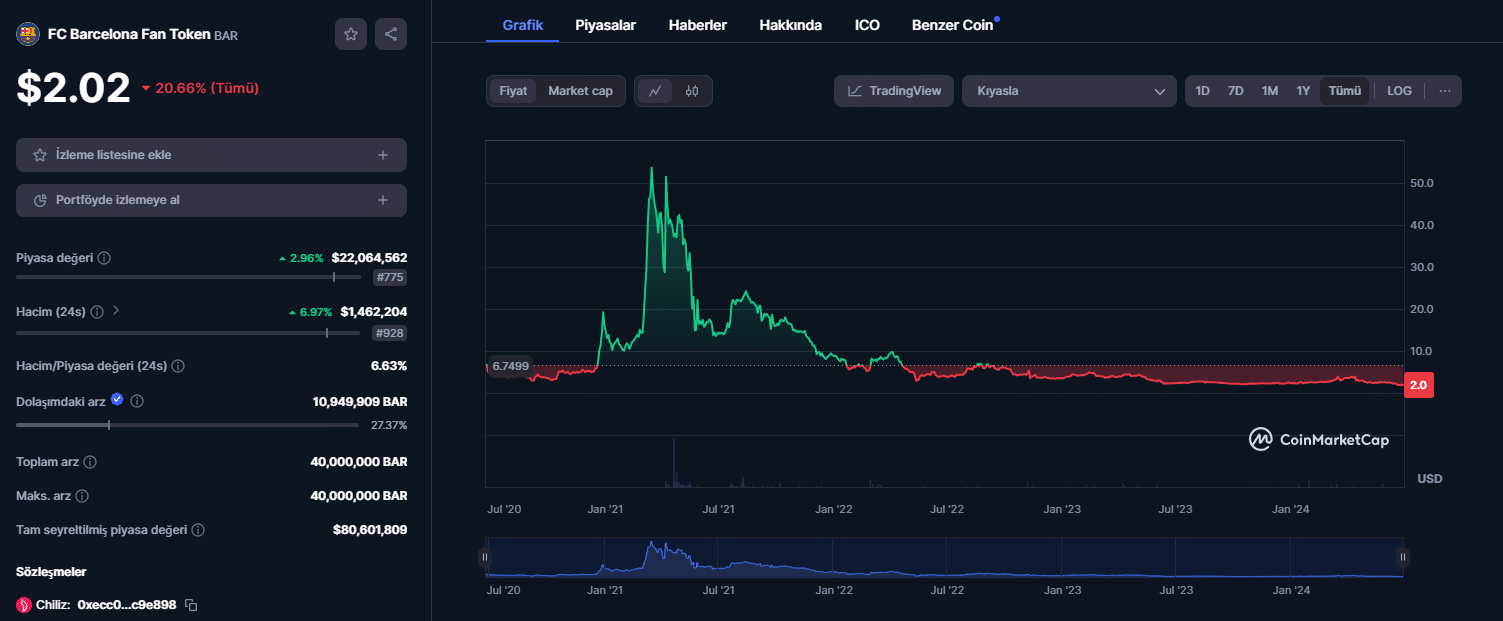The width and height of the screenshot is (1503, 621).
Task: Open the Haberler tab
Action: (x=698, y=25)
